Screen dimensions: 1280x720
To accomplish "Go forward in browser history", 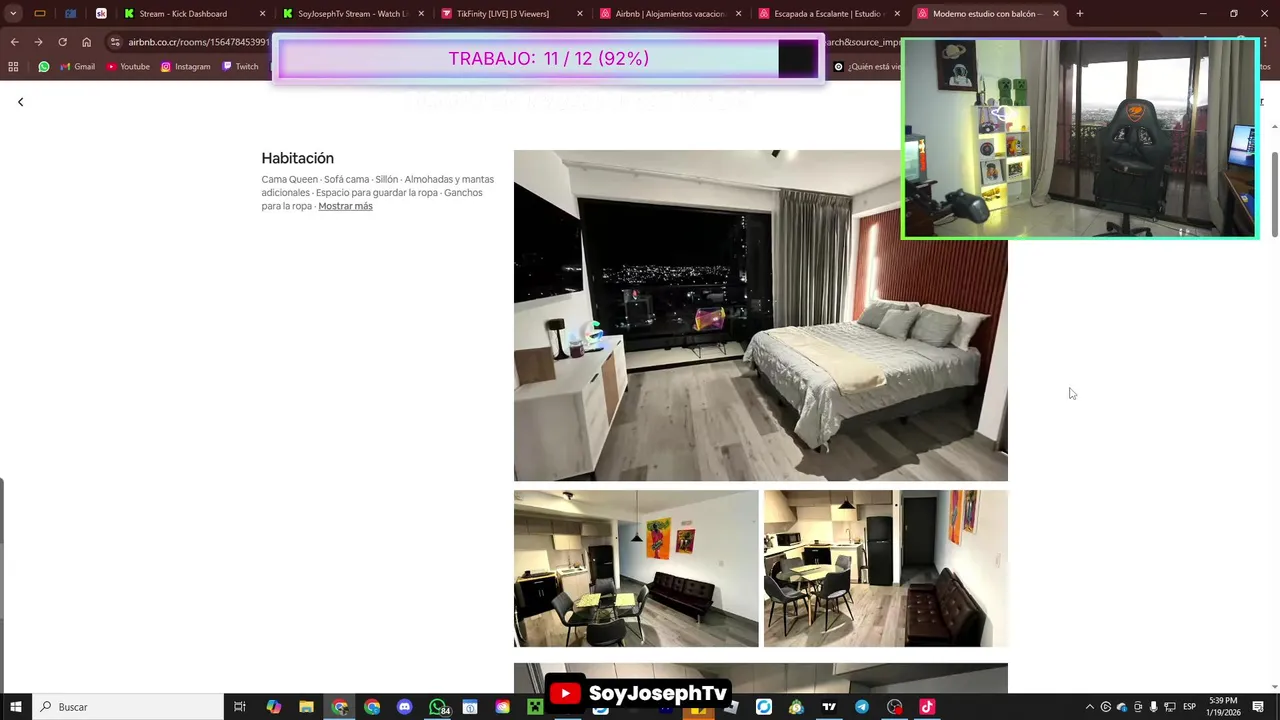I will 38,42.
